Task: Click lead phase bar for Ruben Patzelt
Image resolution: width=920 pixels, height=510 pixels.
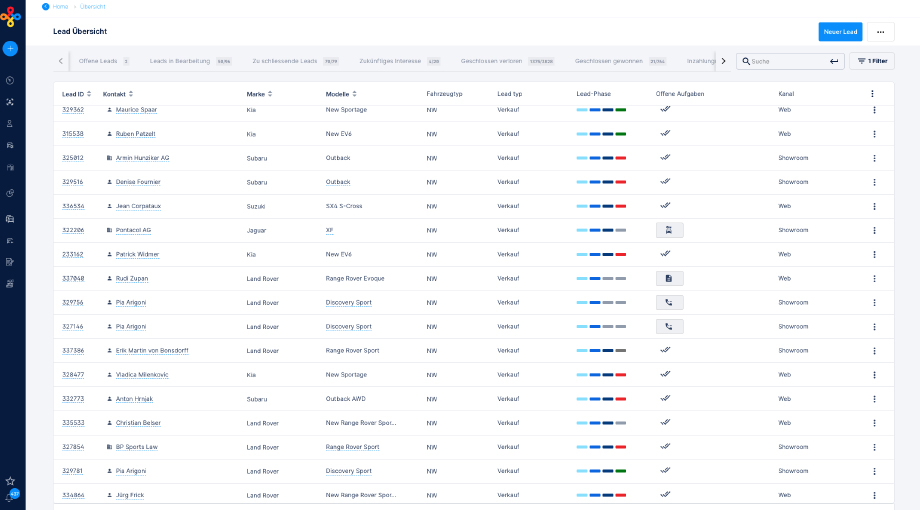Action: [601, 134]
